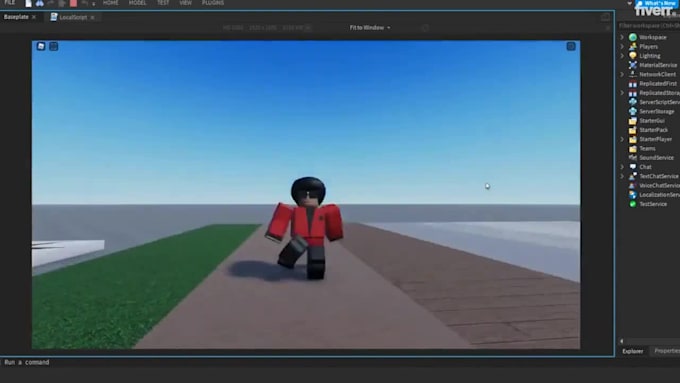Expand the Workspace tree node
This screenshot has width=680, height=383.
tap(622, 37)
